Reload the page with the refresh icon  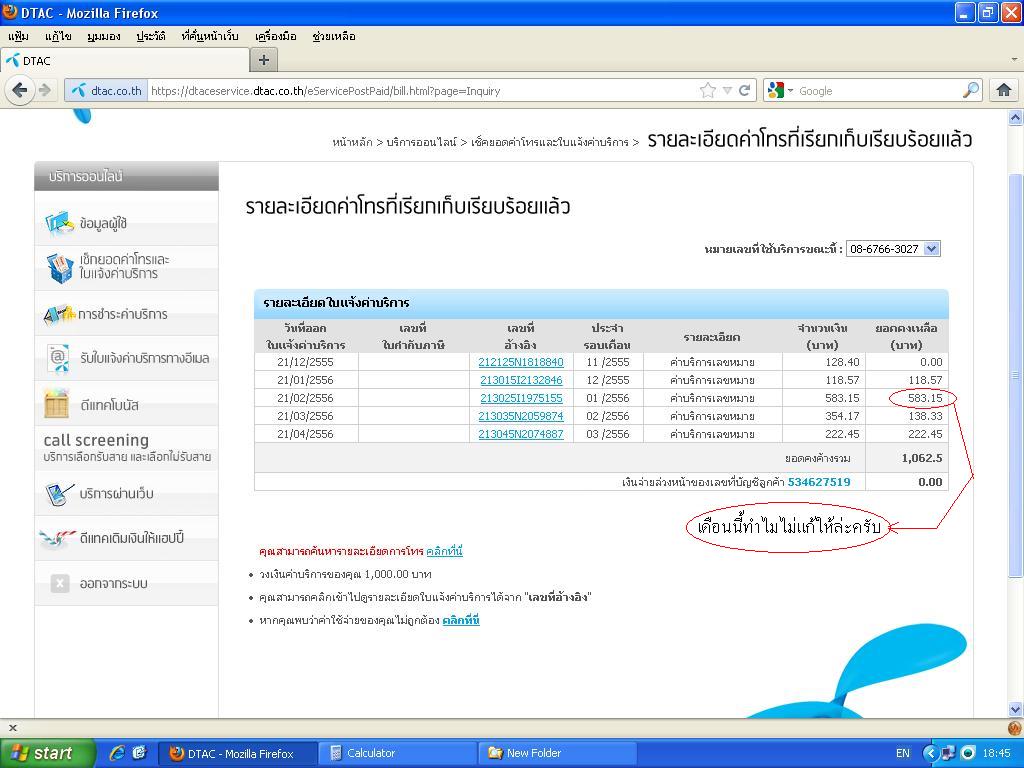[744, 91]
